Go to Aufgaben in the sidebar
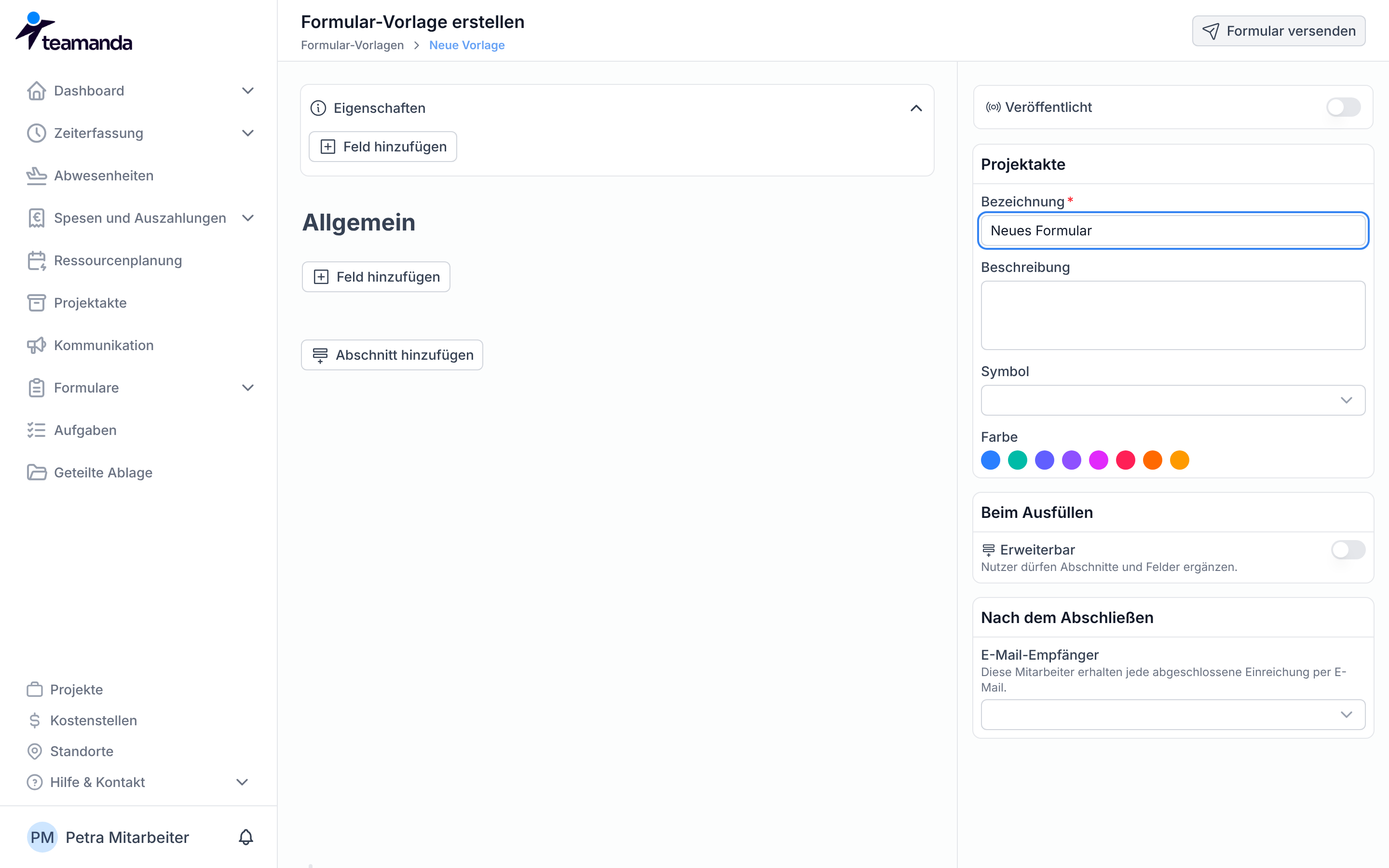This screenshot has height=868, width=1389. [85, 430]
